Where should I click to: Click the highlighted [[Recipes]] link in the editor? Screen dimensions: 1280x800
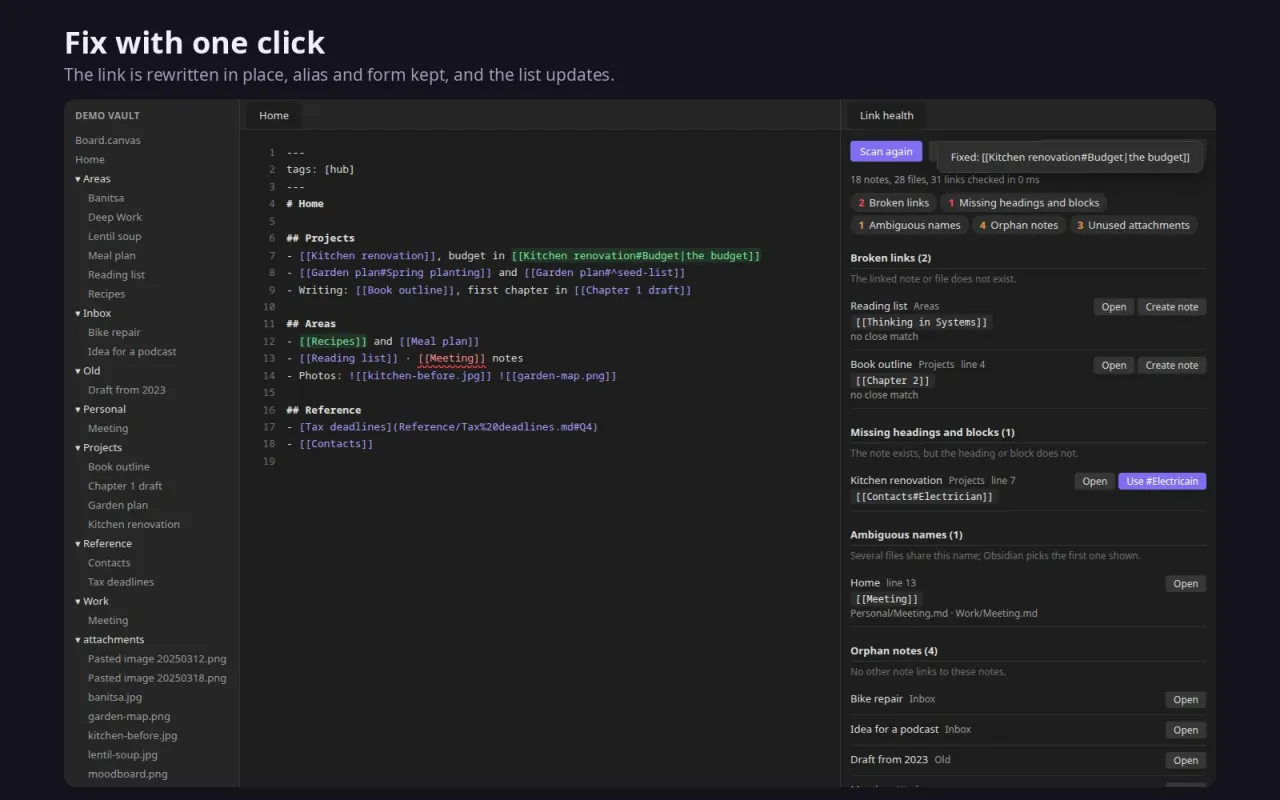coord(333,341)
